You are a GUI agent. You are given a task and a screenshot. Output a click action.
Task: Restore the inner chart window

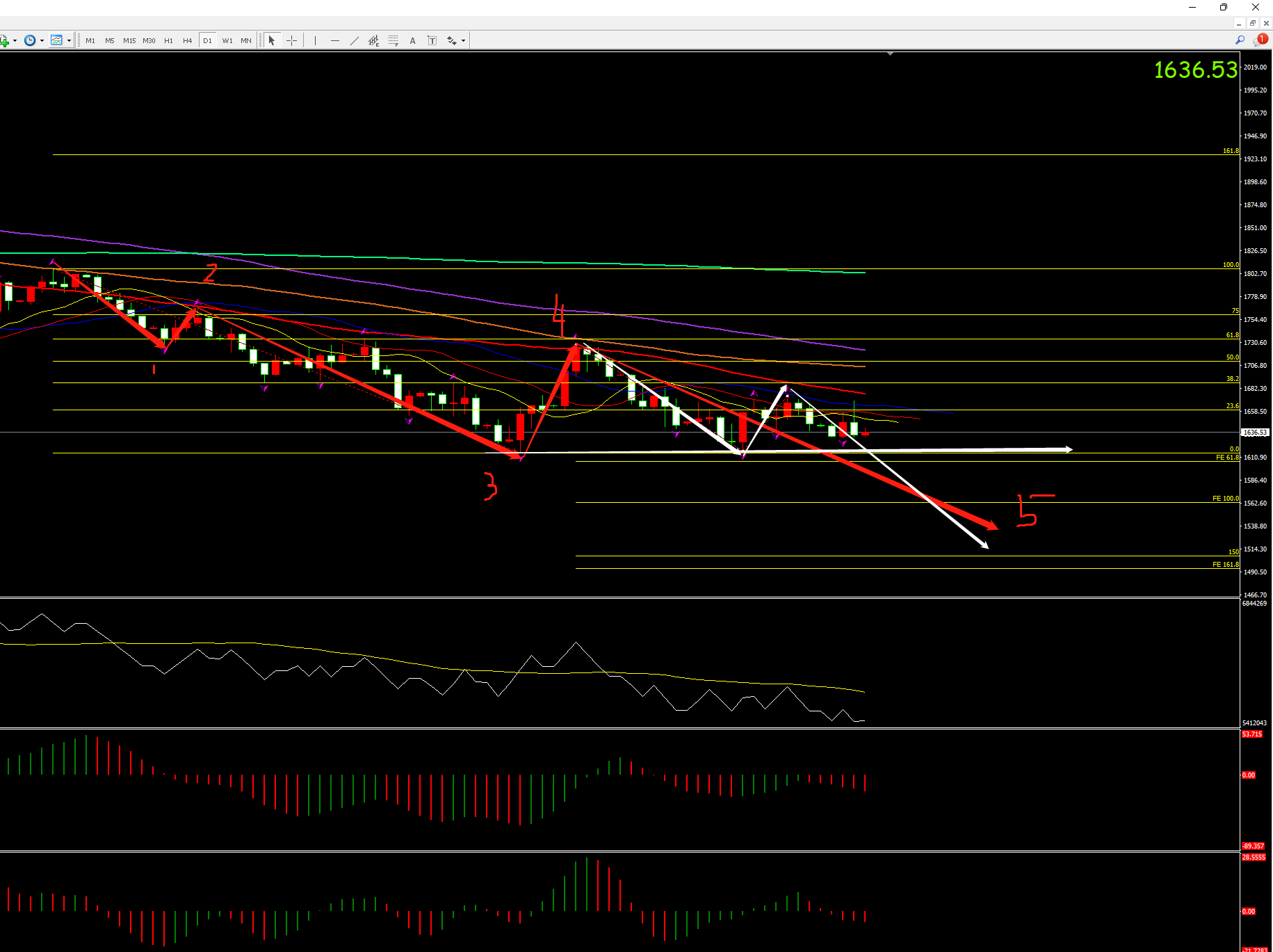pyautogui.click(x=1253, y=23)
